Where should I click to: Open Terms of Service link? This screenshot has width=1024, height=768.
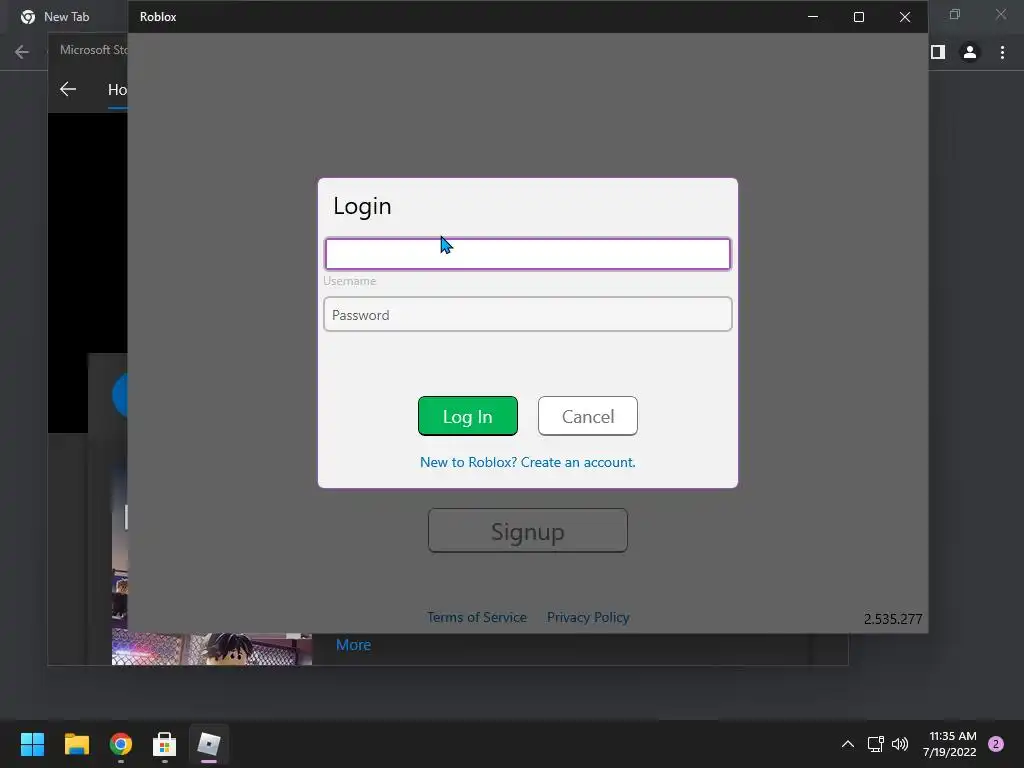click(x=477, y=617)
